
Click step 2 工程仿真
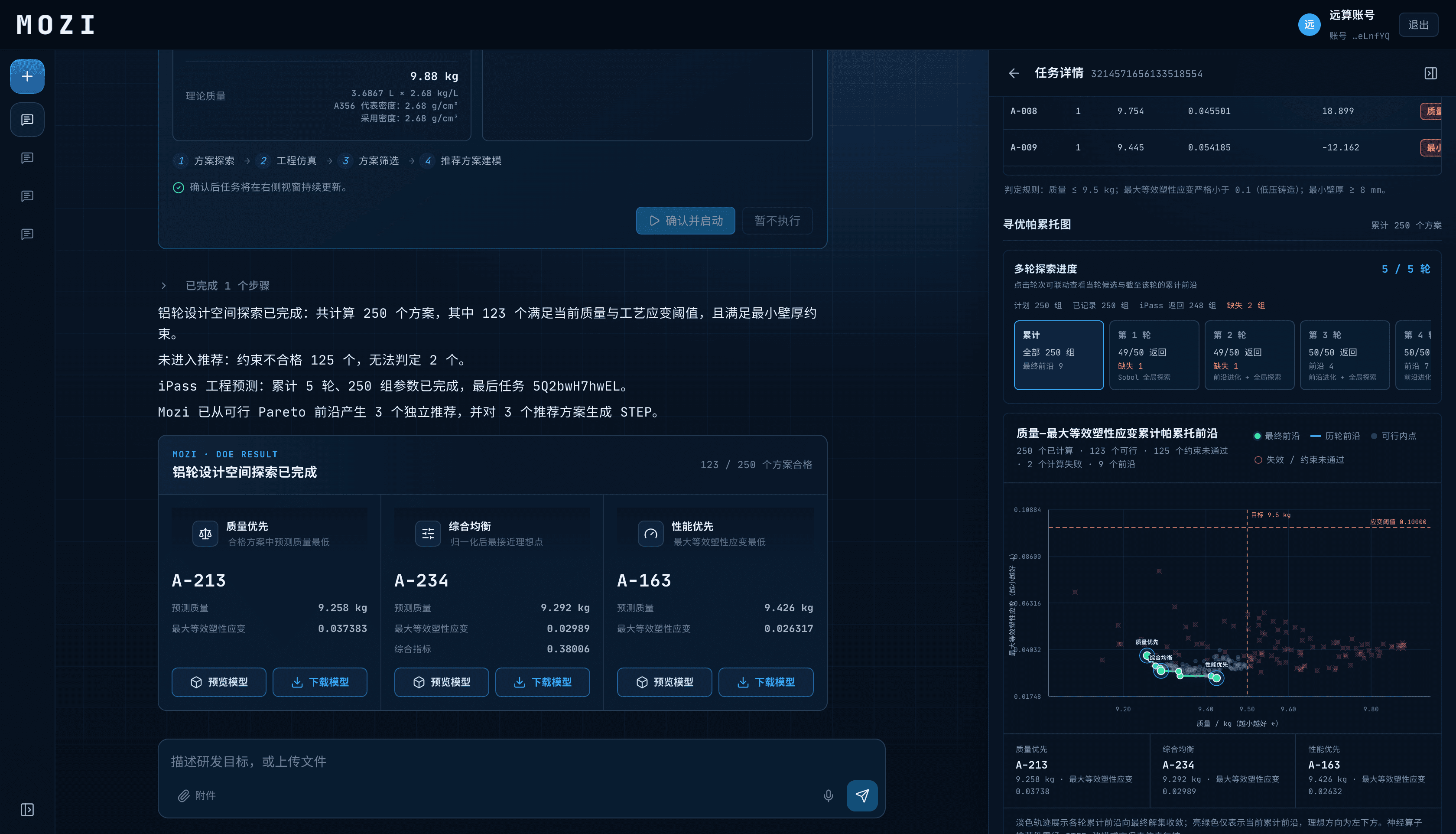286,160
